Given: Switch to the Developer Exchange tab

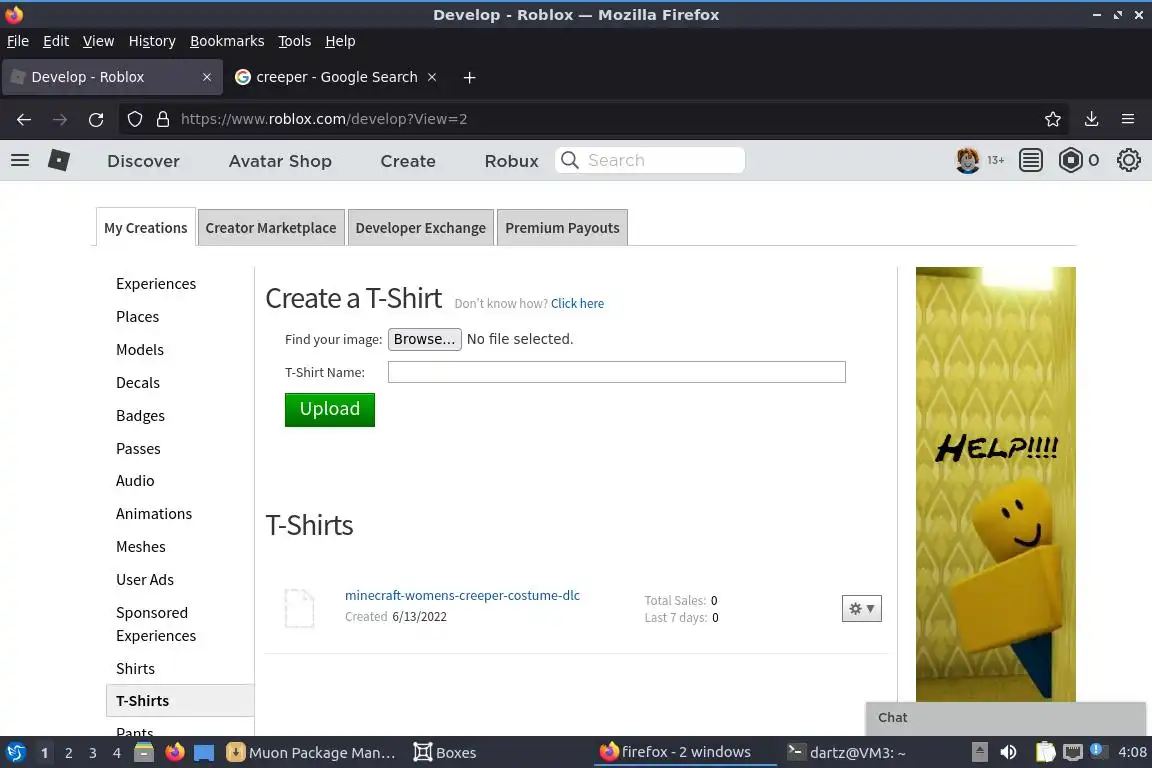Looking at the screenshot, I should coord(421,228).
